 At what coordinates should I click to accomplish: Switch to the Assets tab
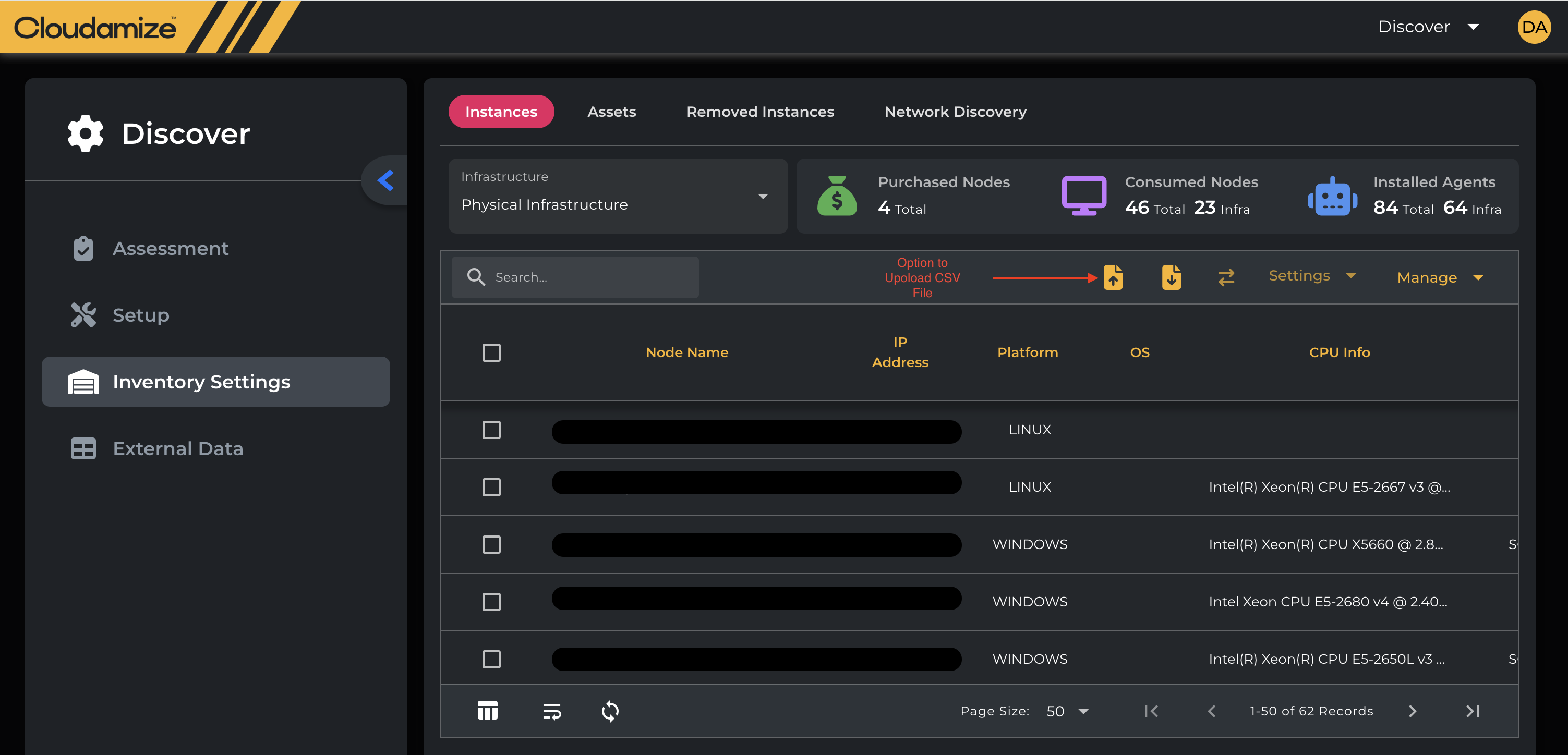(x=611, y=112)
